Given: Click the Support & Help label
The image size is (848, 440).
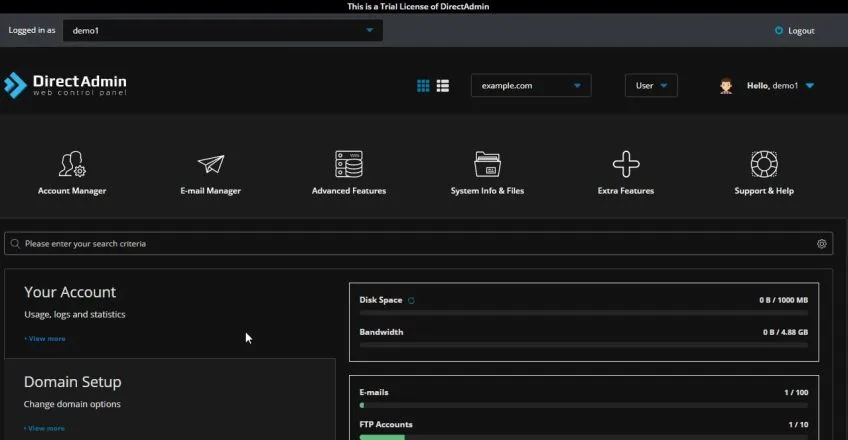Looking at the screenshot, I should (x=764, y=191).
